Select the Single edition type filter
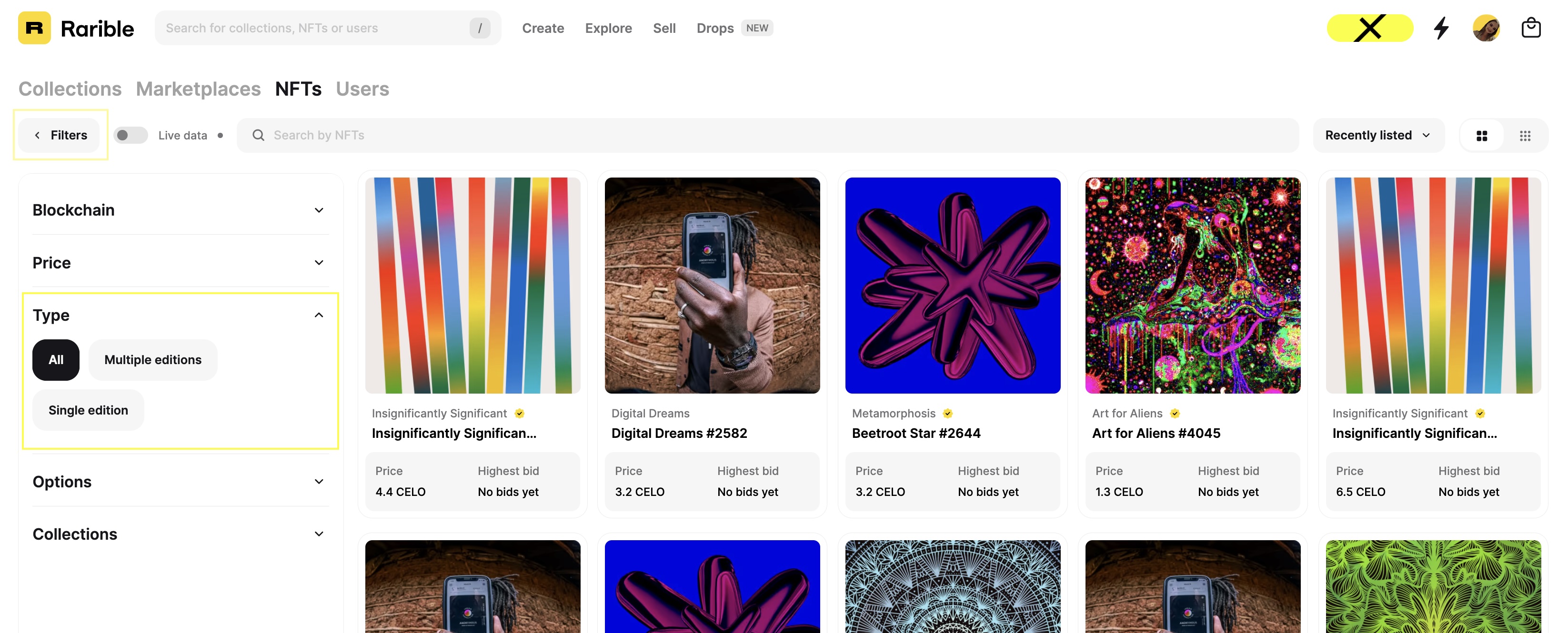The height and width of the screenshot is (633, 1568). point(88,410)
